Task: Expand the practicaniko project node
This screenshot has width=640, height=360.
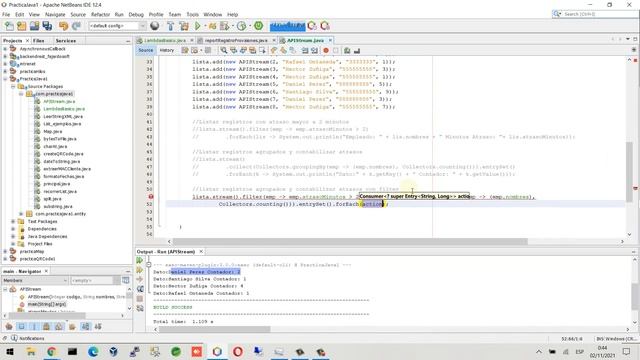Action: [x=5, y=71]
